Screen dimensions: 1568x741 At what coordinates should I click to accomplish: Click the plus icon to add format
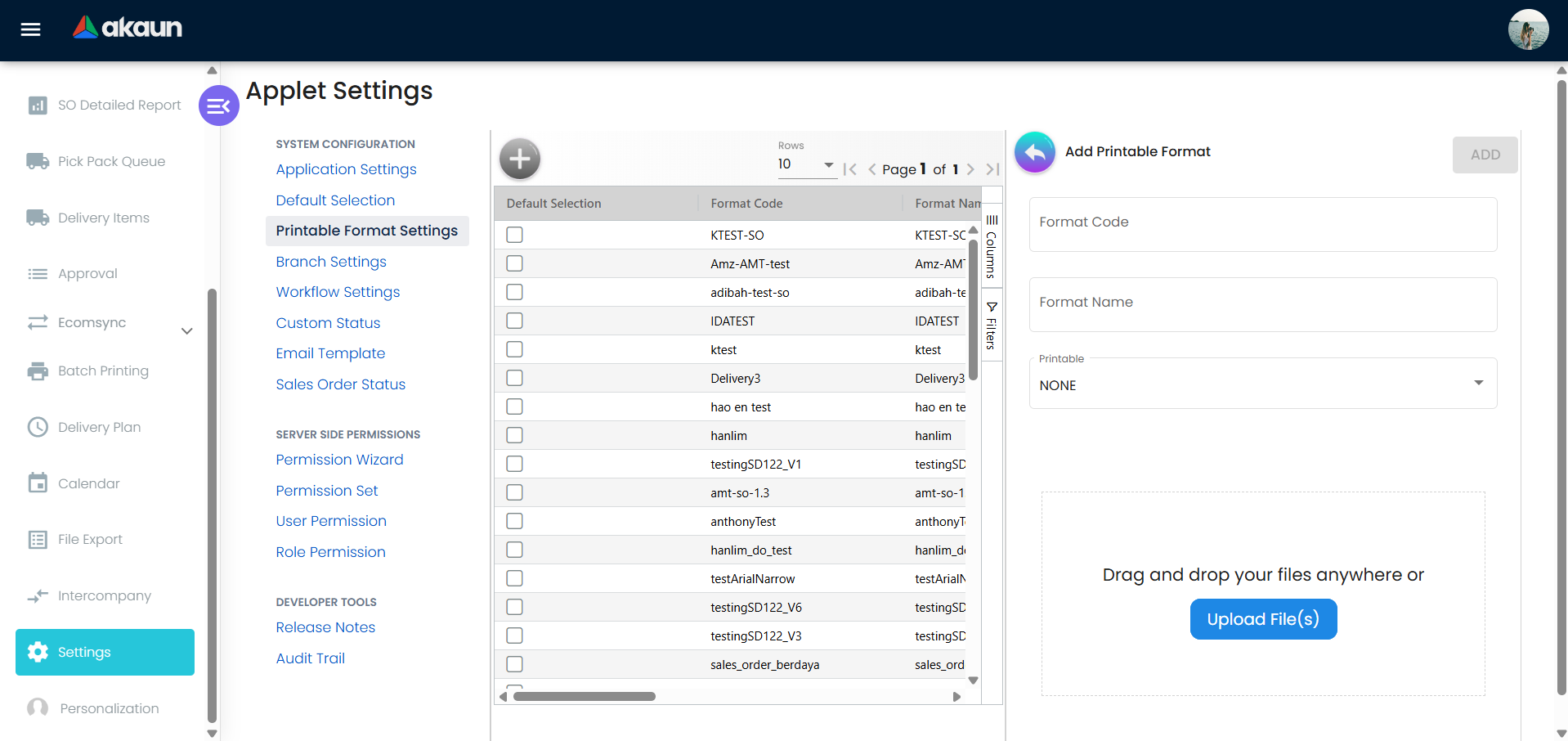[520, 159]
